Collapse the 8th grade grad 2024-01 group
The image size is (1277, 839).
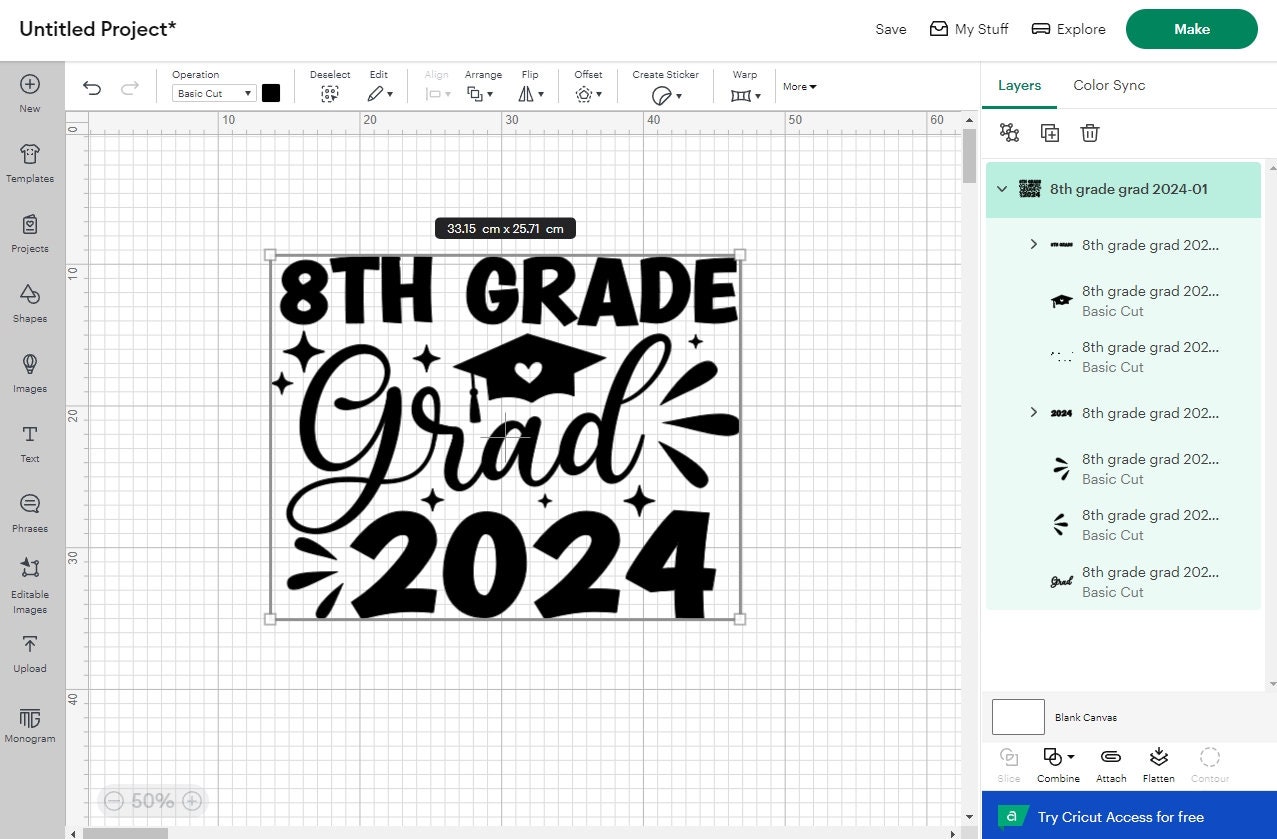click(1002, 188)
